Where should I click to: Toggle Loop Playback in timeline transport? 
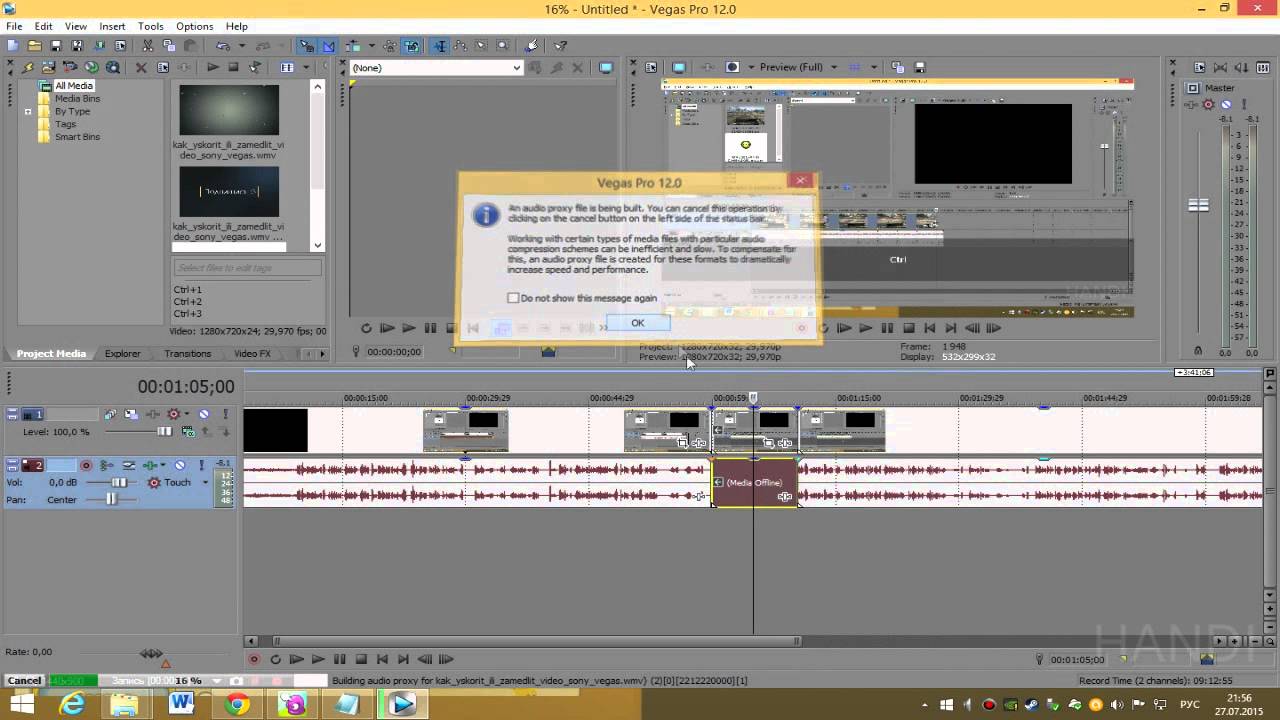point(275,659)
